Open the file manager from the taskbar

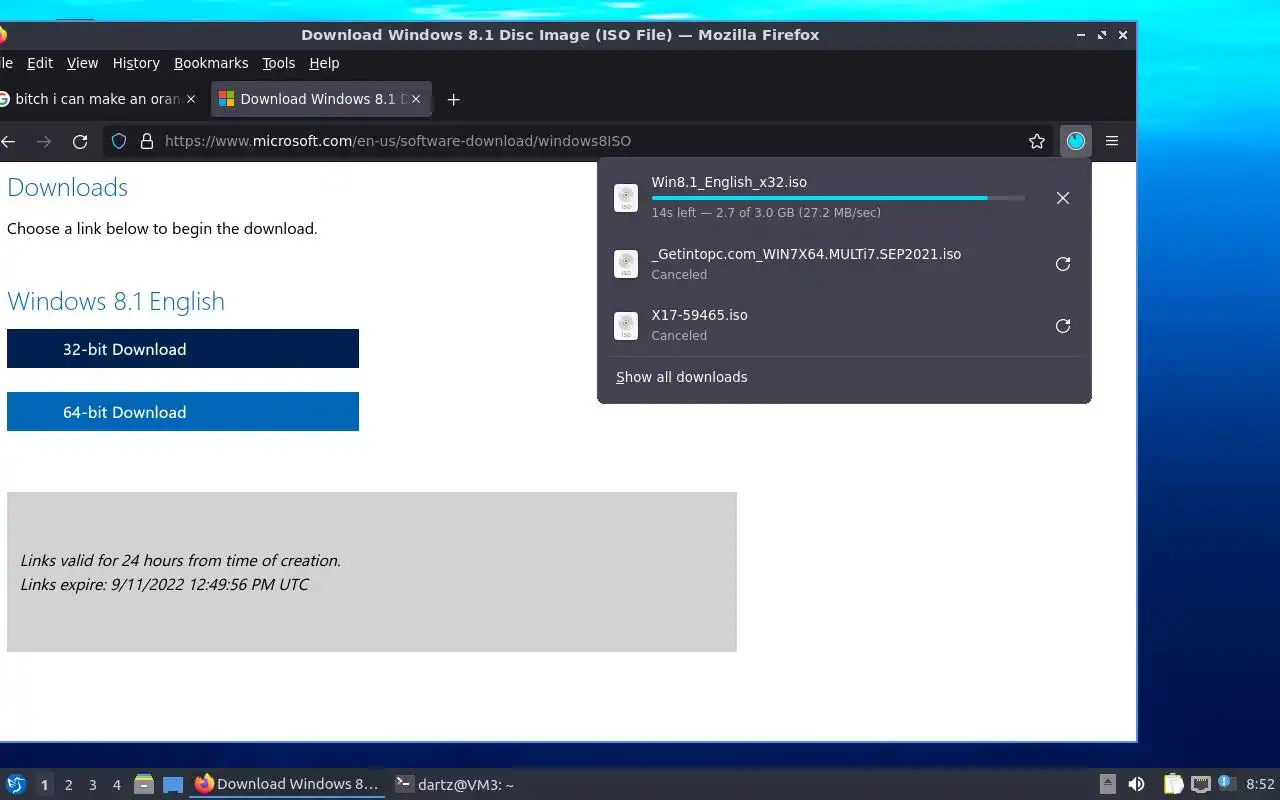pos(144,785)
